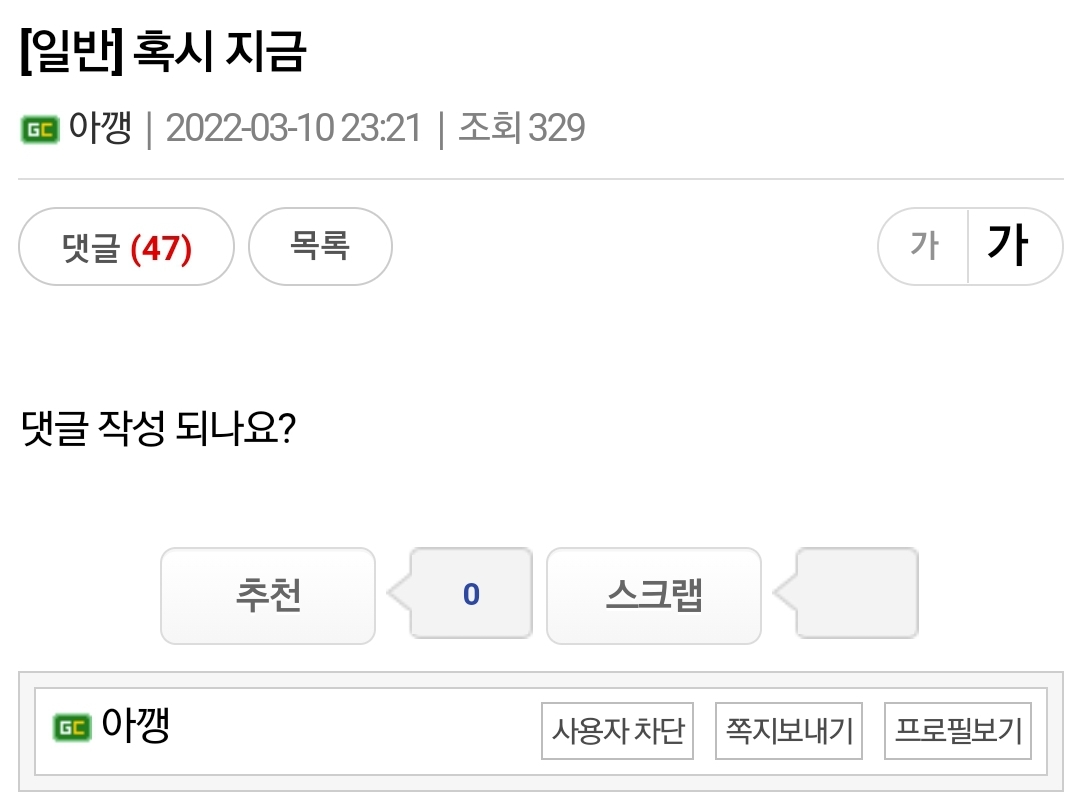
Task: Go back to the list via 목록
Action: coord(320,247)
